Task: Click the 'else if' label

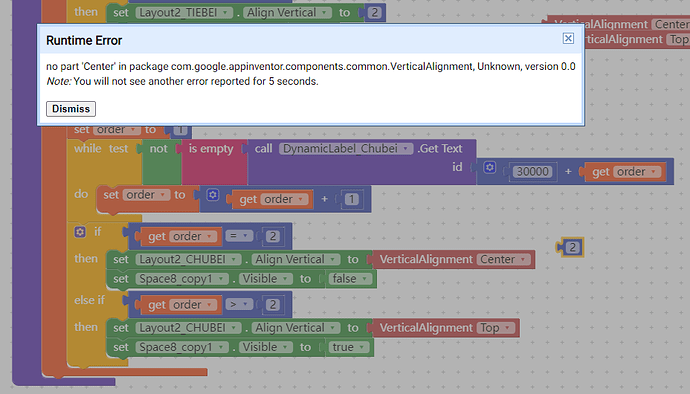Action: [89, 300]
